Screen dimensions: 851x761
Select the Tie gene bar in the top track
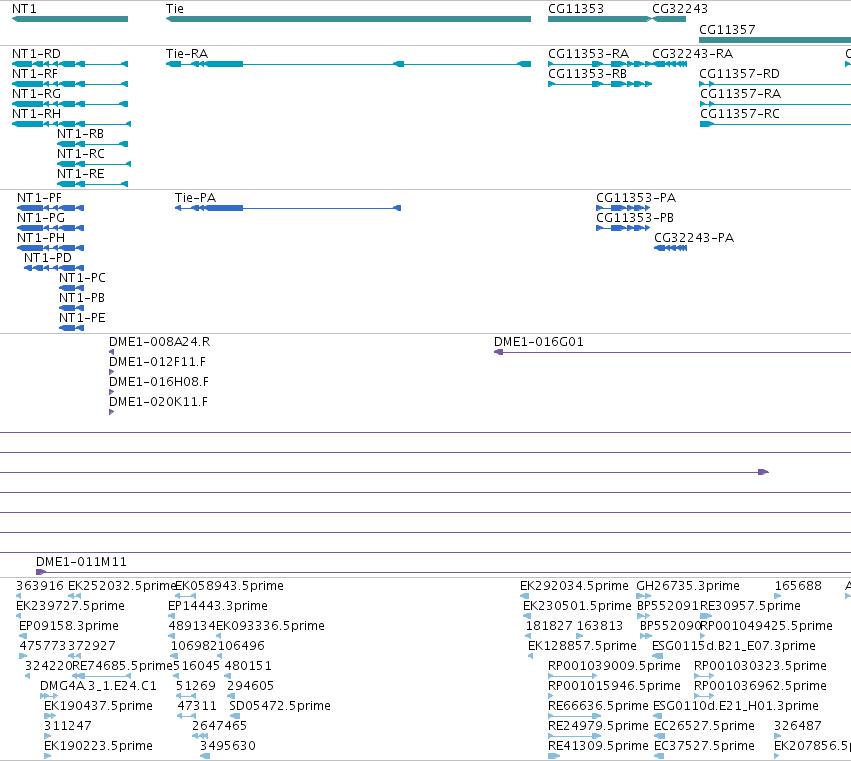click(348, 19)
